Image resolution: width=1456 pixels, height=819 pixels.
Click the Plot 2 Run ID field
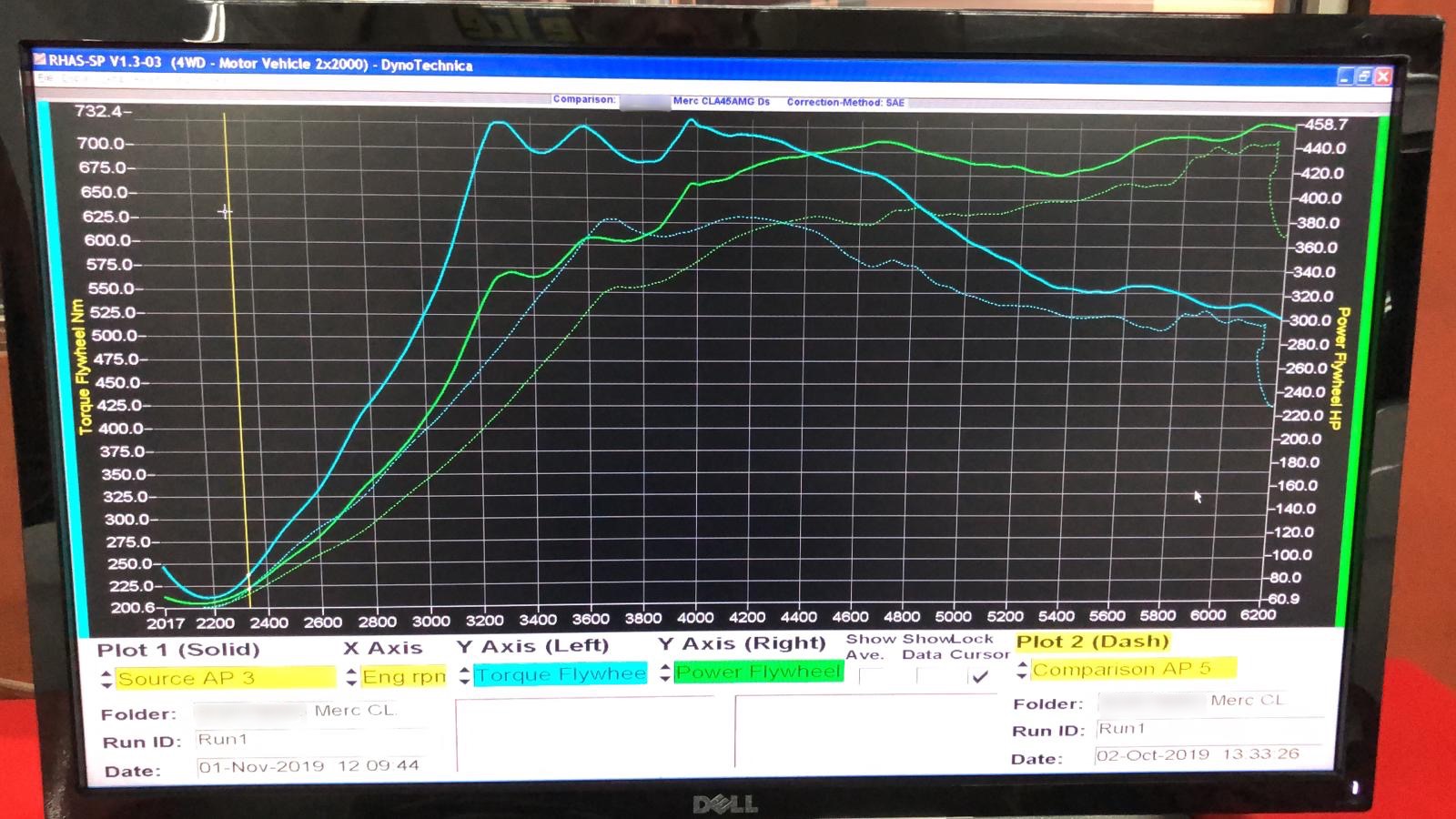(x=1210, y=729)
